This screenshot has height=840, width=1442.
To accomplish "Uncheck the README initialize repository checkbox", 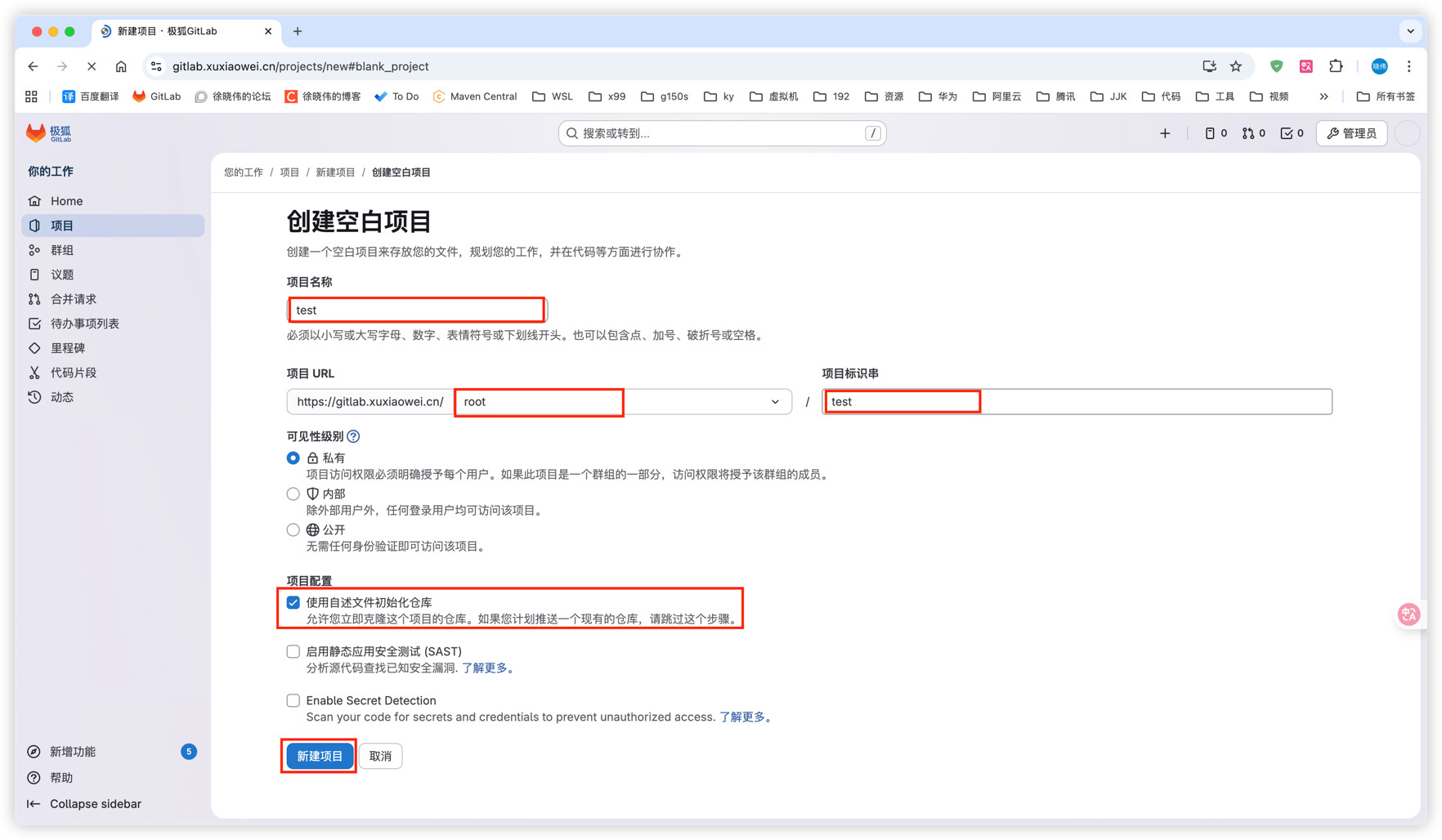I will 293,602.
